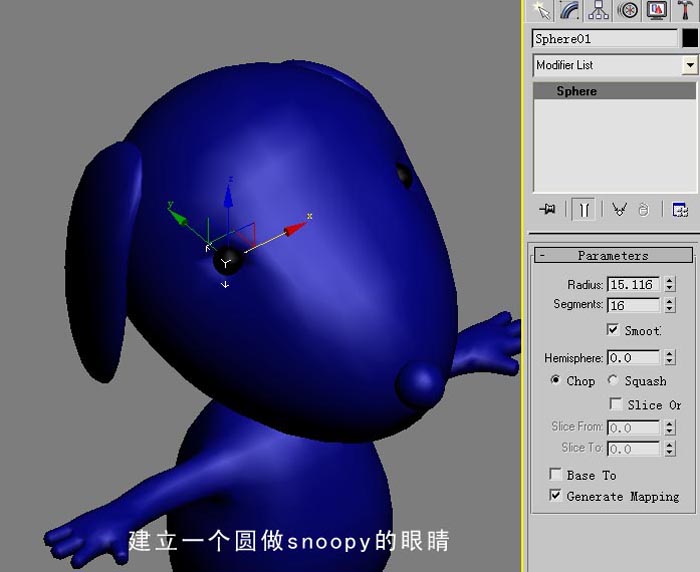Adjust the Slice From spinner
This screenshot has height=572, width=700.
tap(669, 428)
